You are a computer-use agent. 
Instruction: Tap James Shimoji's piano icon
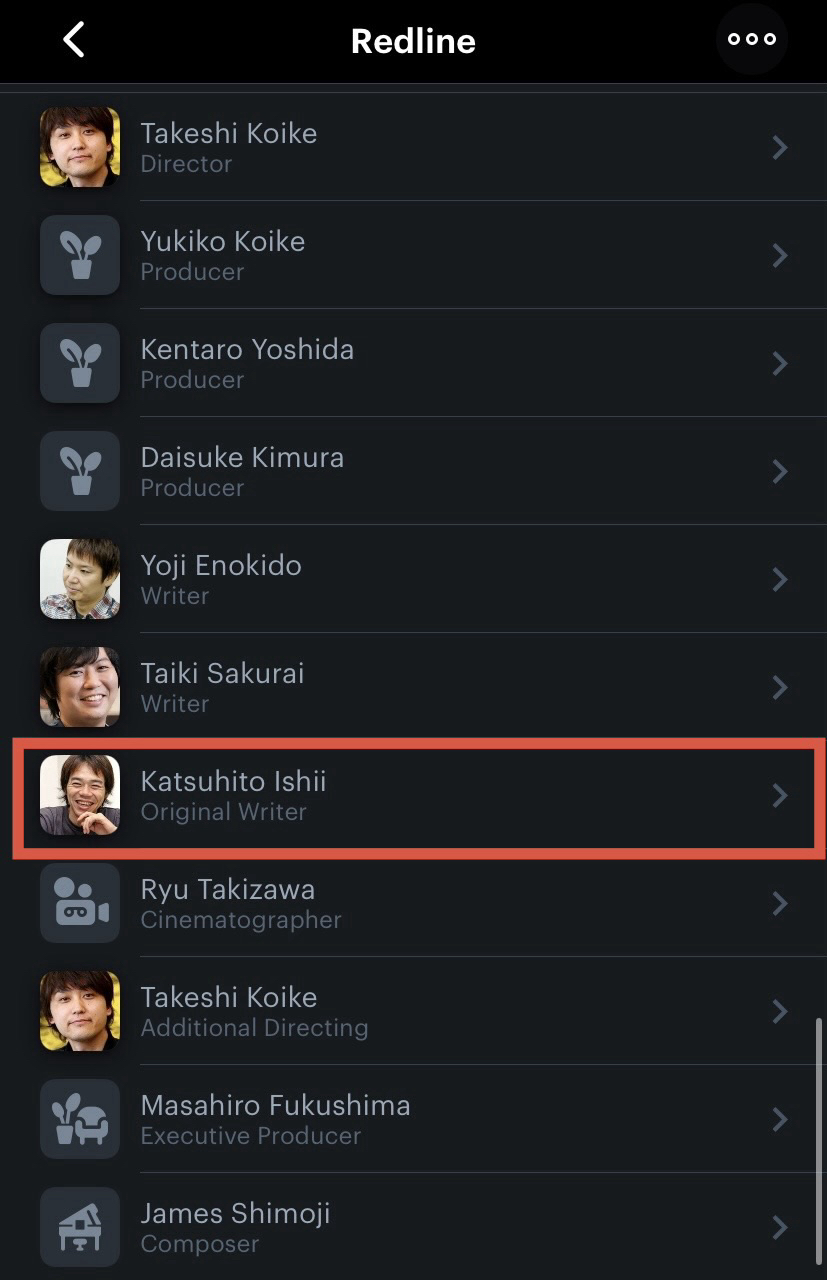coord(80,1227)
